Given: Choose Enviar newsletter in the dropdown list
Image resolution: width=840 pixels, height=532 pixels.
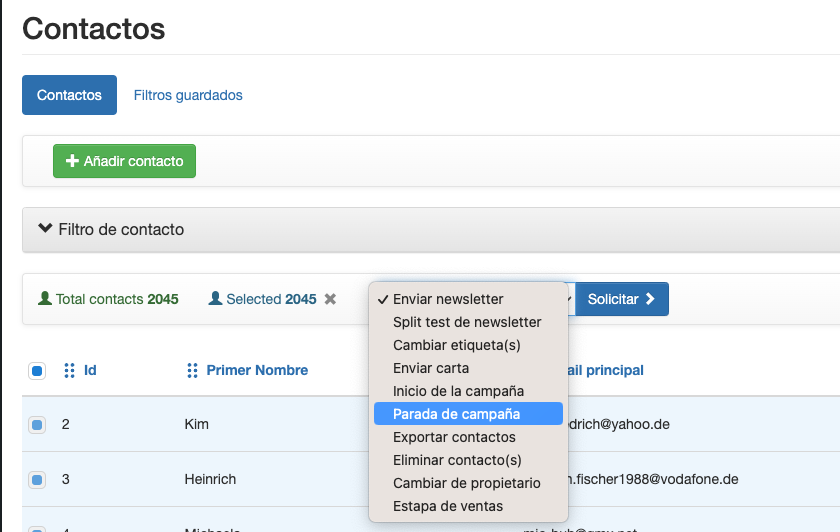Looking at the screenshot, I should pyautogui.click(x=448, y=299).
